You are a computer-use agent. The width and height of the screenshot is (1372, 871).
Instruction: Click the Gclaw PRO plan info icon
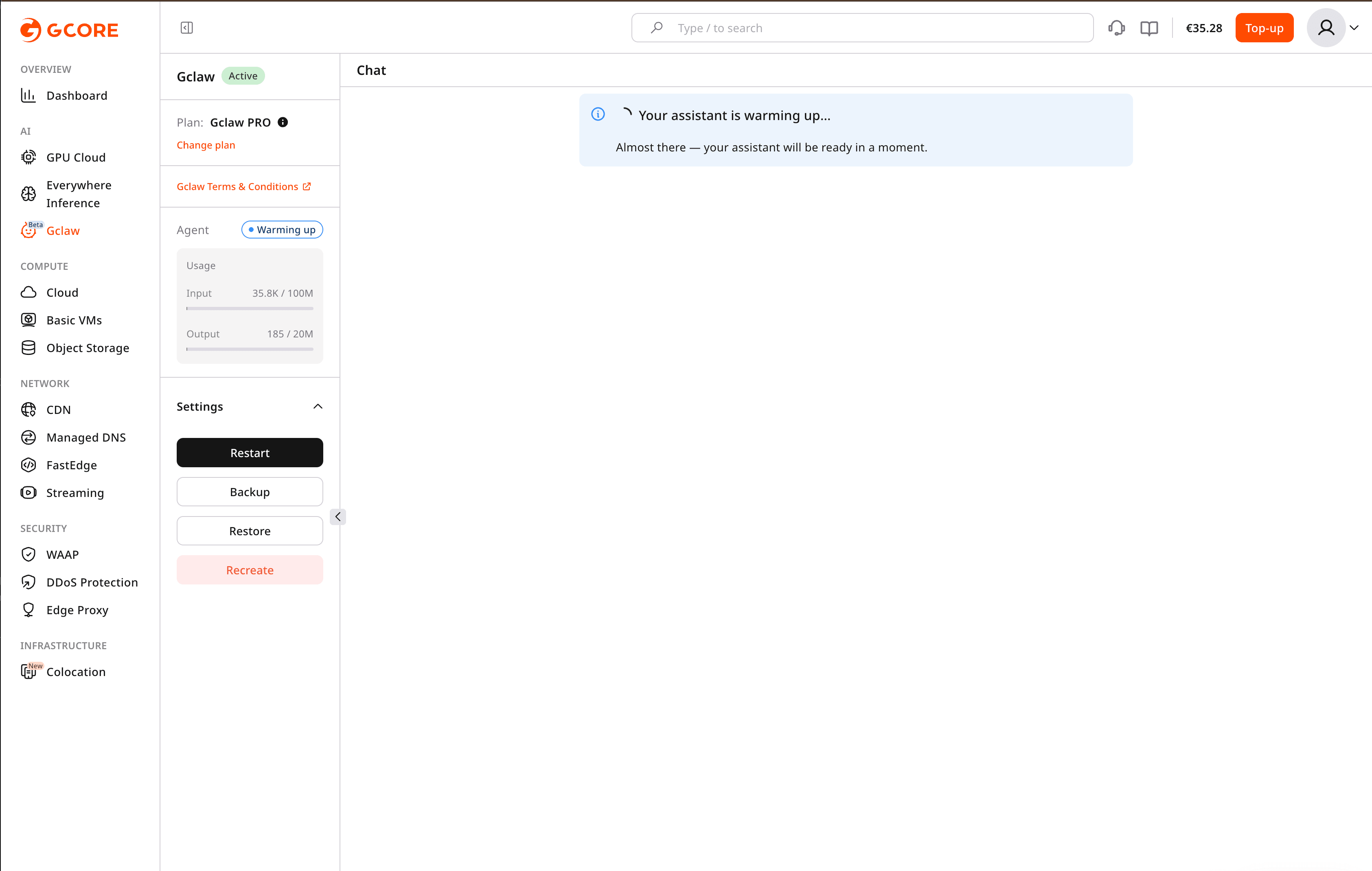point(283,123)
